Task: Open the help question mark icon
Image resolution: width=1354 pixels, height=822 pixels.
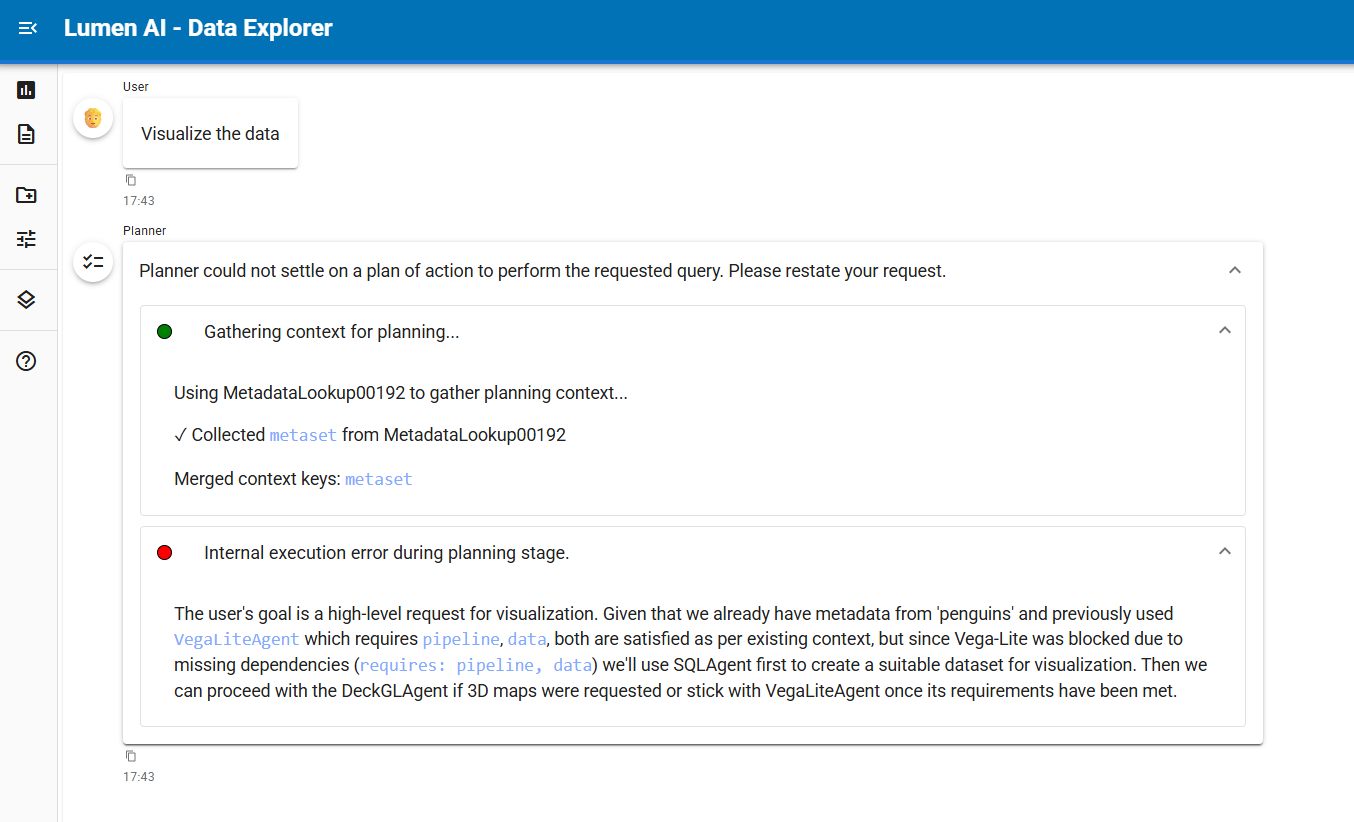Action: tap(26, 361)
